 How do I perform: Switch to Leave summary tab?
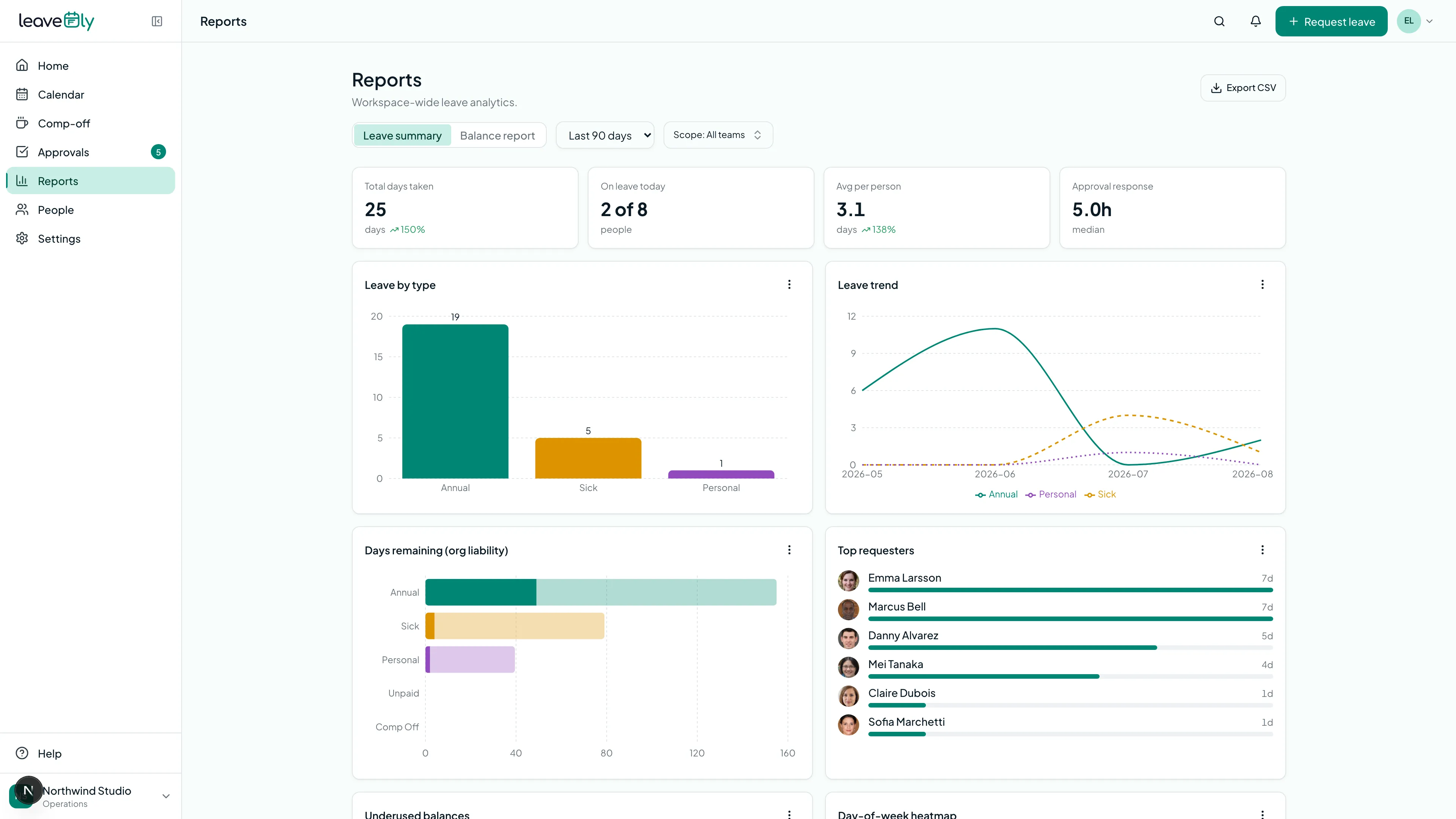[x=402, y=136]
